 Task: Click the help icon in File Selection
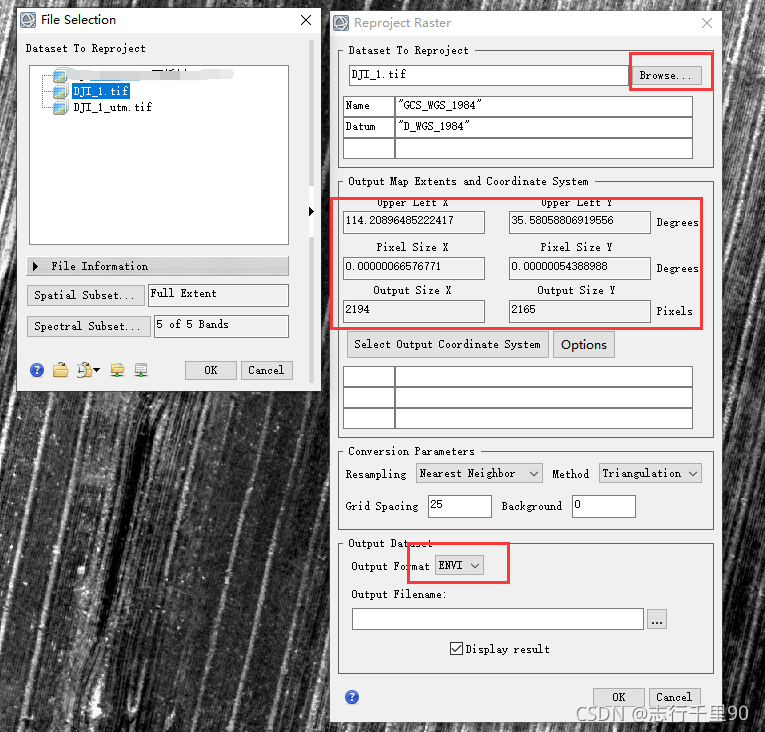pos(37,370)
